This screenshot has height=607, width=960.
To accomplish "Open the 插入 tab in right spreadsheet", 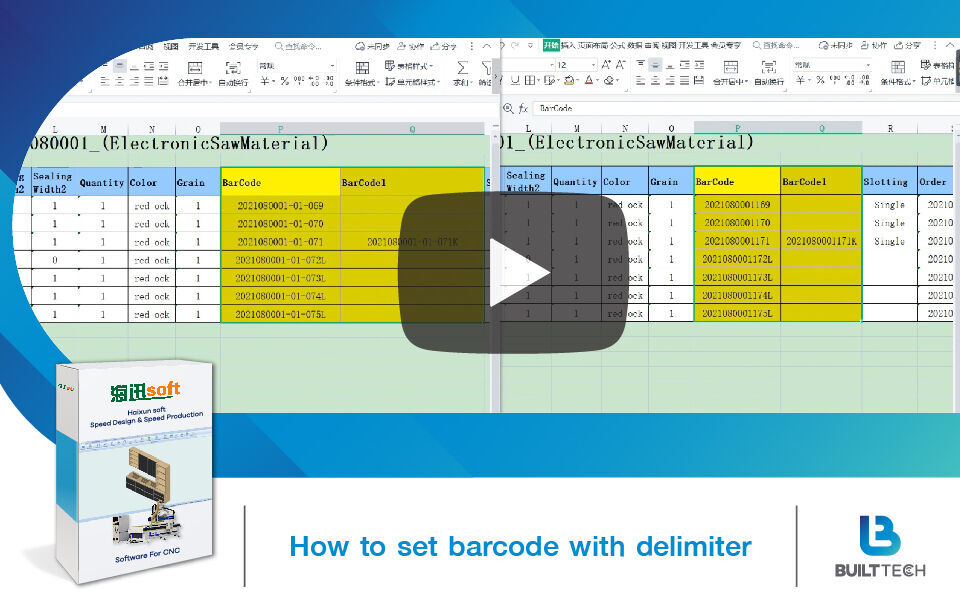I will [568, 45].
